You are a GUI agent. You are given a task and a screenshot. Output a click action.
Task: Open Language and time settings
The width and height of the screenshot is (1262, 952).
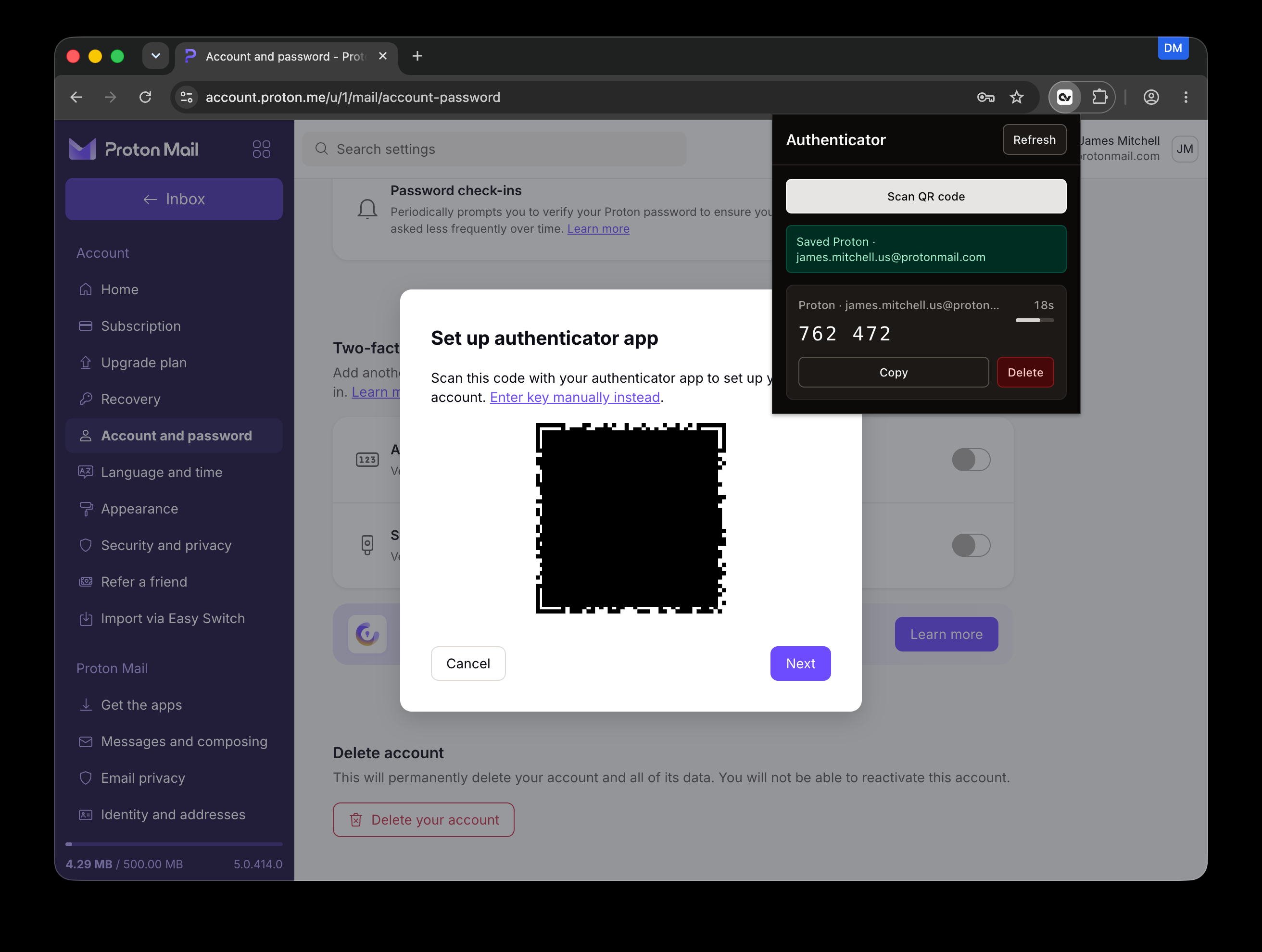174,472
